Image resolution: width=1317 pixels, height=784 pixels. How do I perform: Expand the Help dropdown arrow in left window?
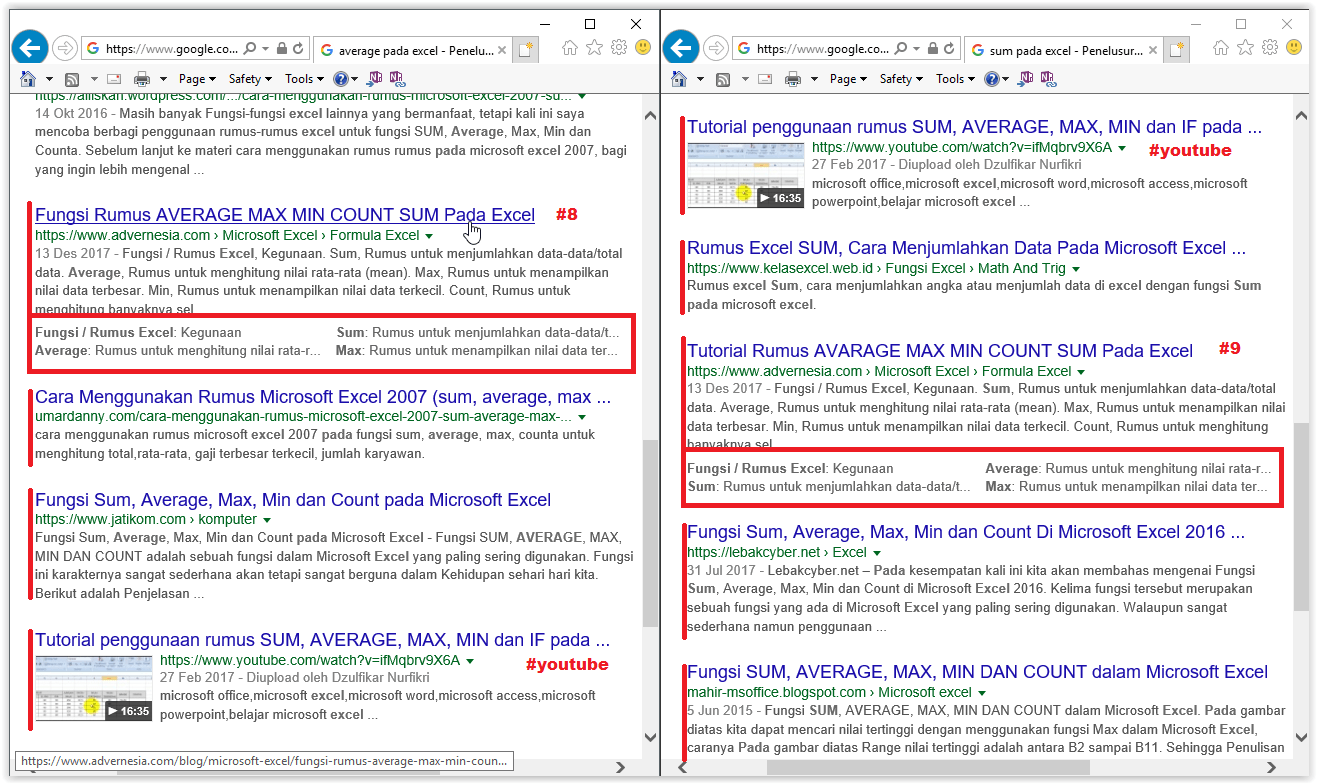pyautogui.click(x=355, y=79)
